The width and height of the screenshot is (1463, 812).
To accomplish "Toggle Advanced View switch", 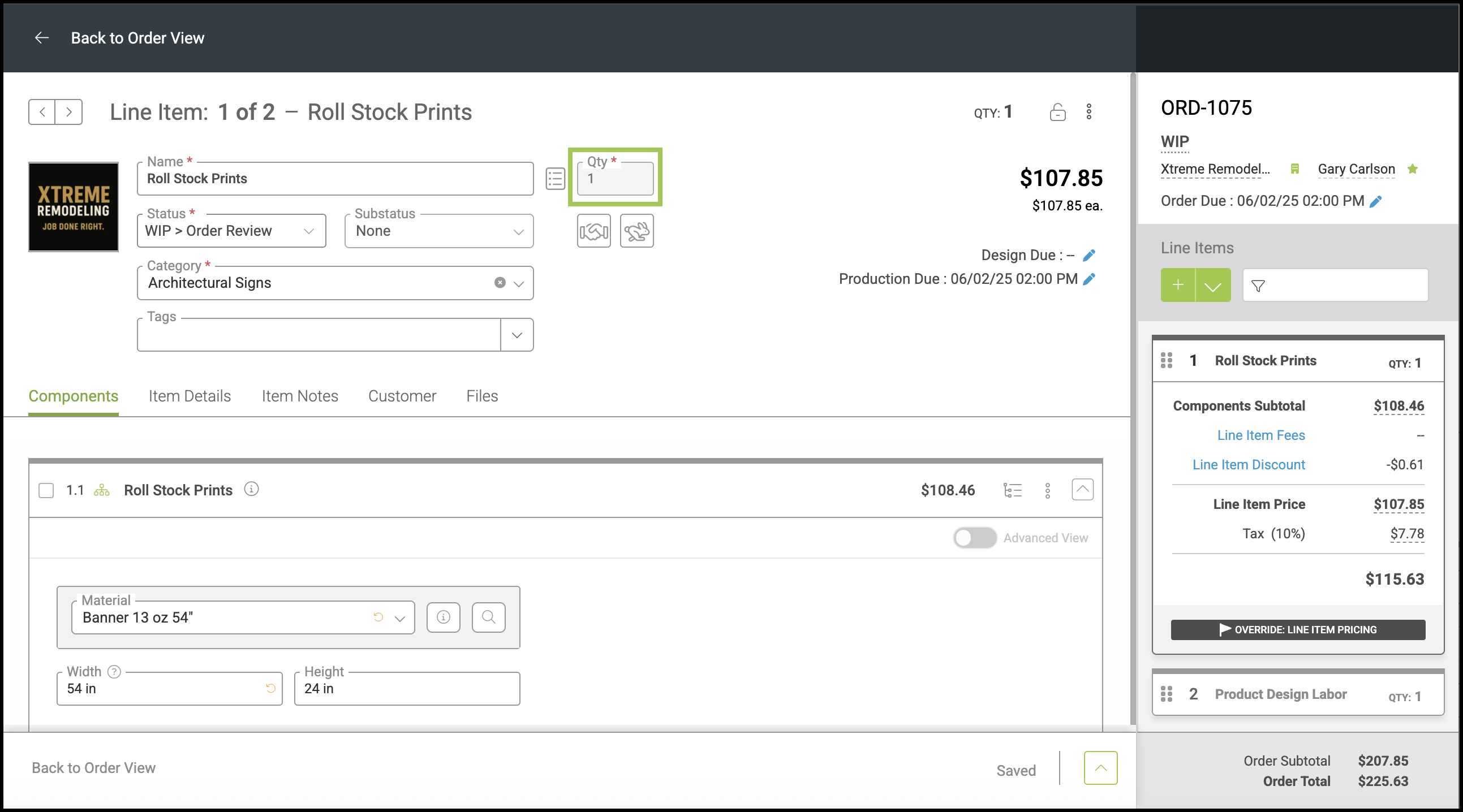I will click(x=975, y=538).
